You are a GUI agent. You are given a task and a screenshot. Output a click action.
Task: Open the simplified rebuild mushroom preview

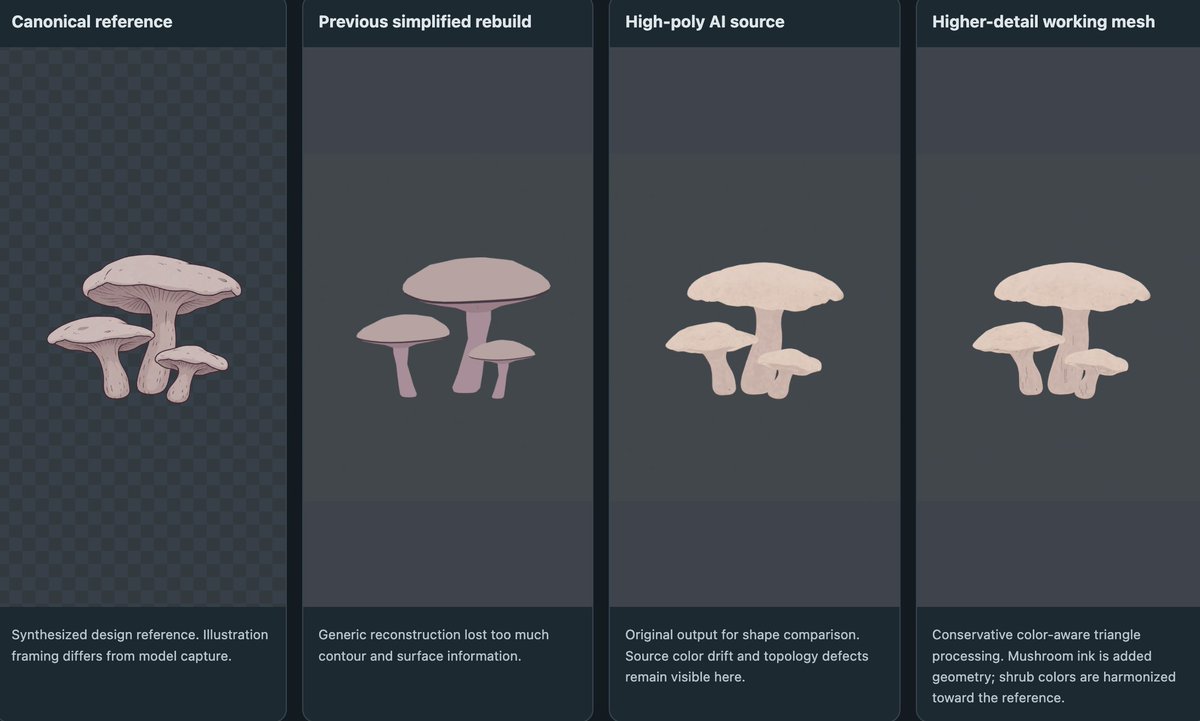point(453,327)
